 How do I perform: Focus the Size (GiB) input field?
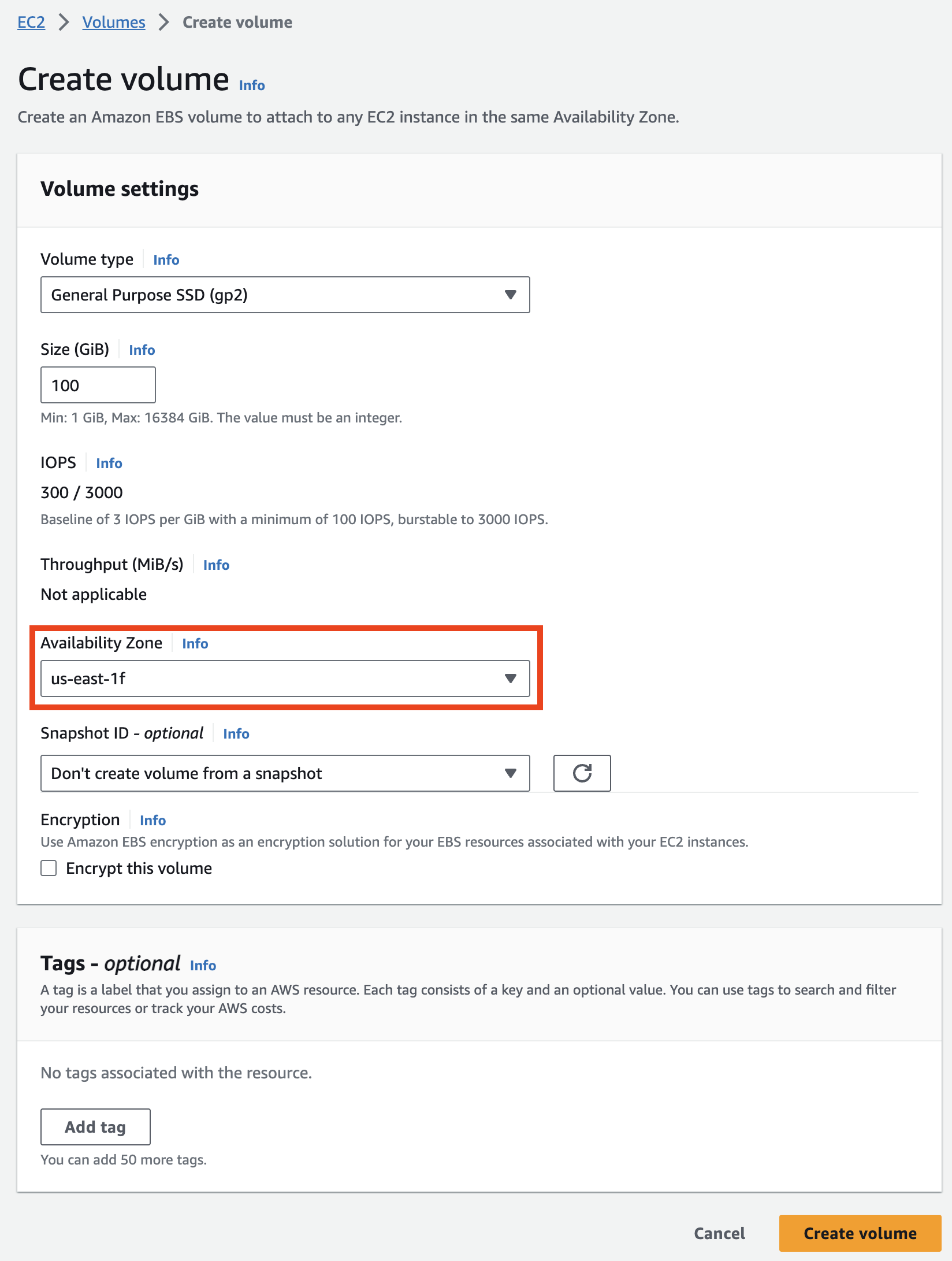tap(98, 385)
